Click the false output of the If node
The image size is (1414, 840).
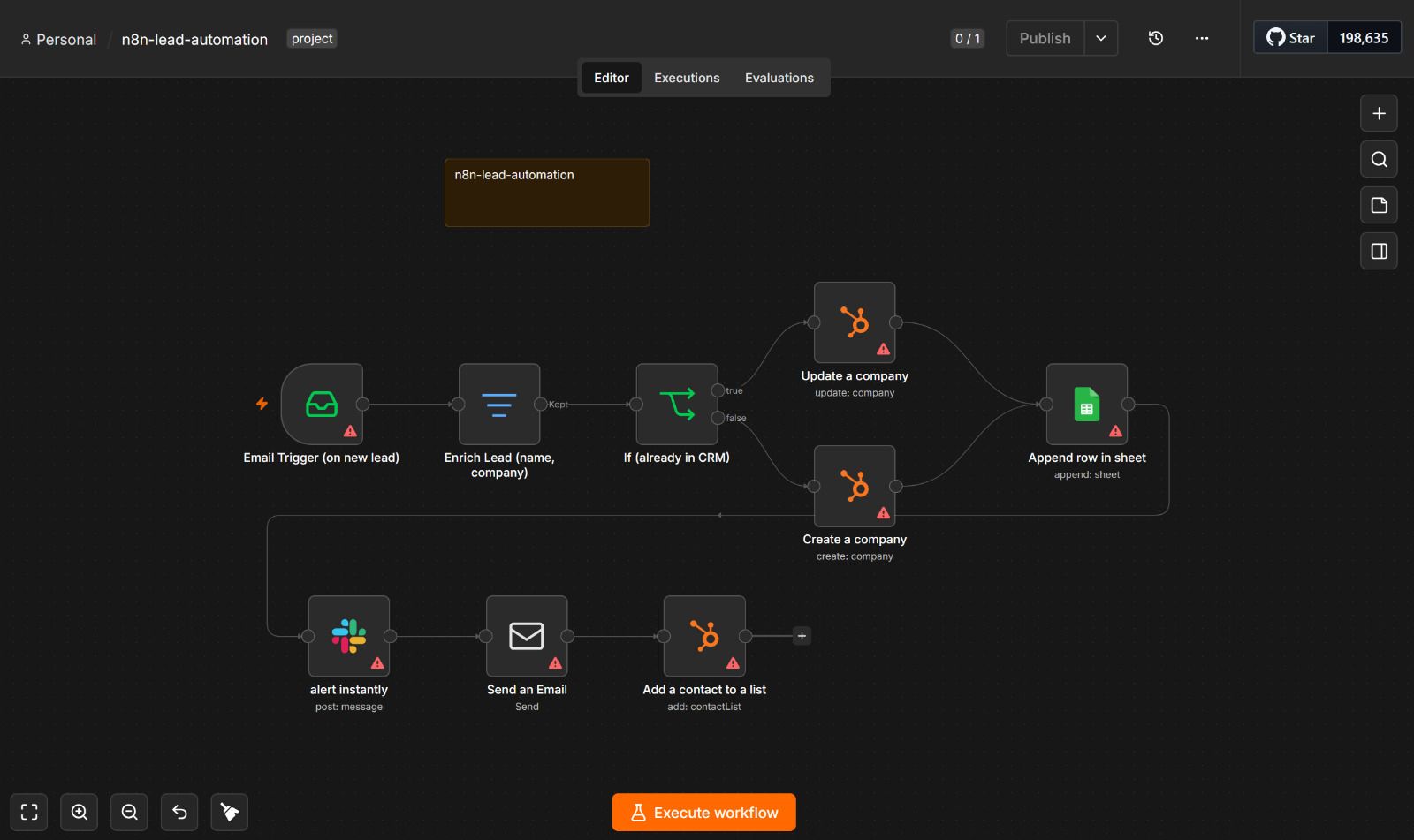tap(718, 418)
